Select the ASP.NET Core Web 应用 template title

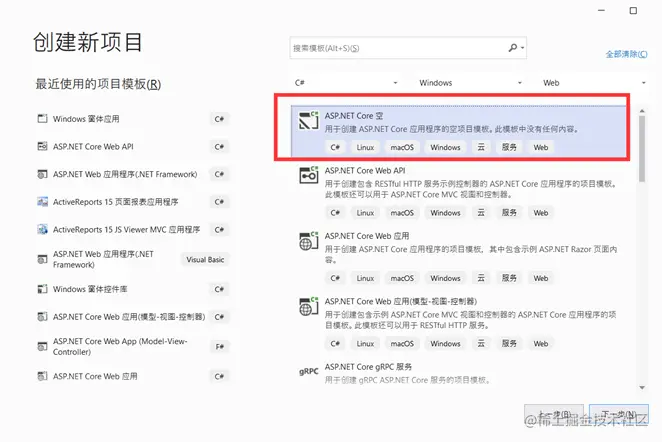coord(366,236)
